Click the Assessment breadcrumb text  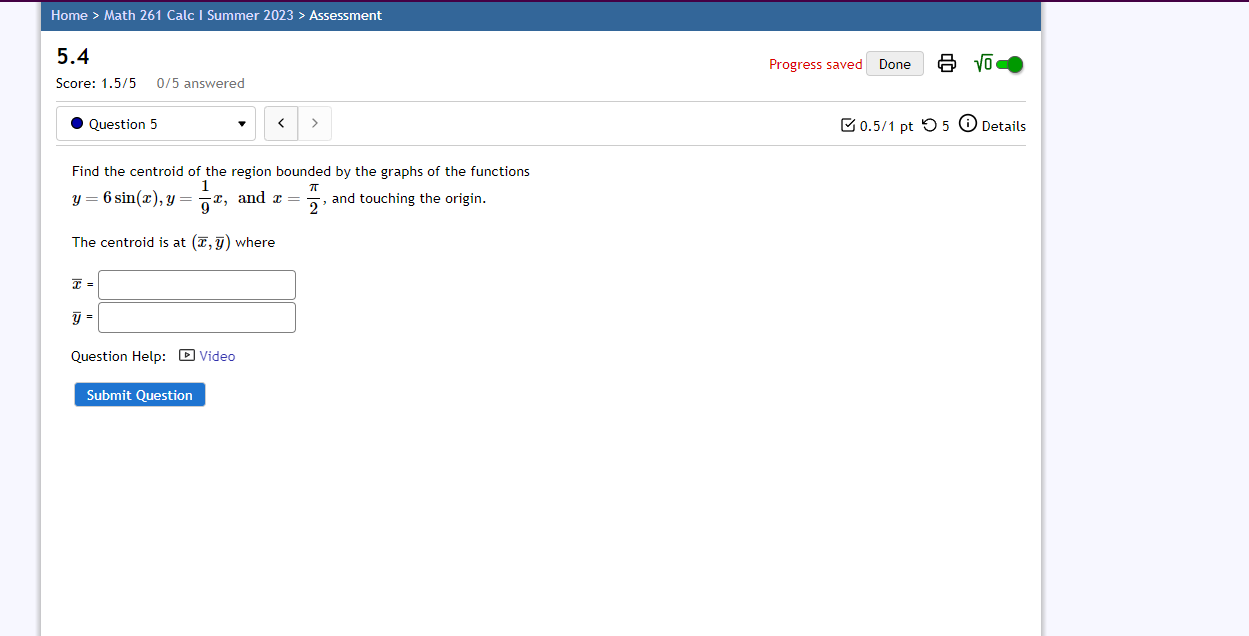(x=345, y=15)
